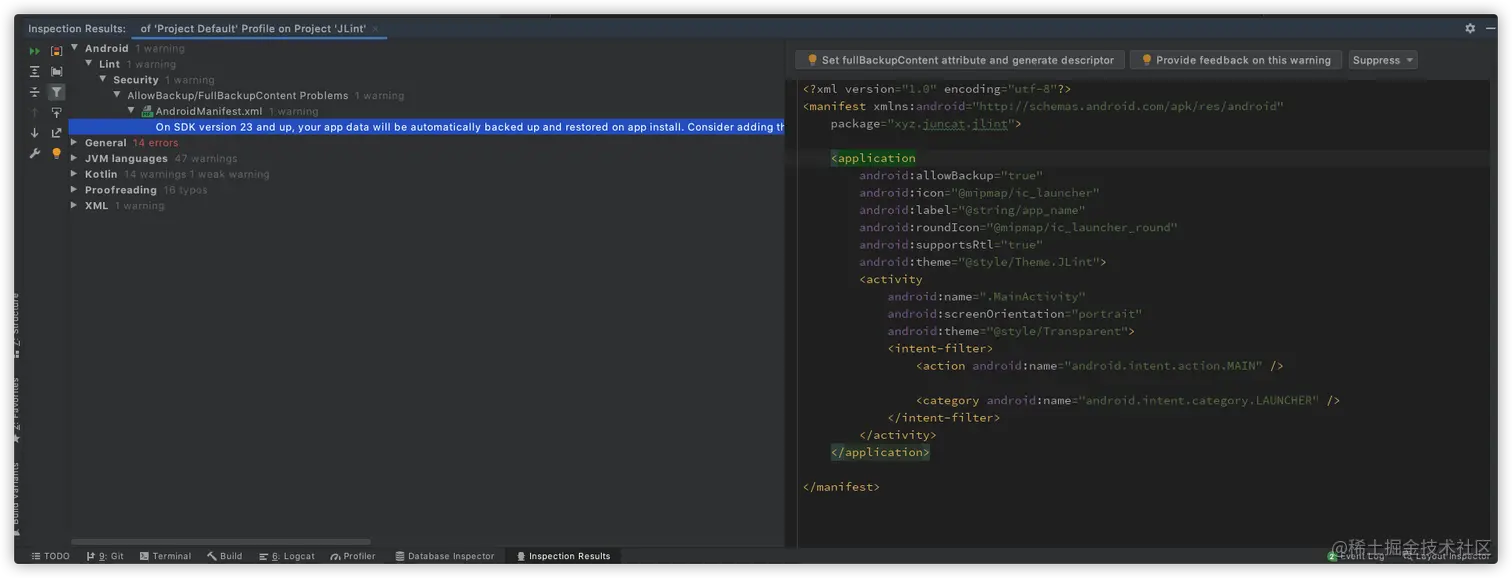1512x578 pixels.
Task: Open the Logcat tool window
Action: tap(287, 556)
